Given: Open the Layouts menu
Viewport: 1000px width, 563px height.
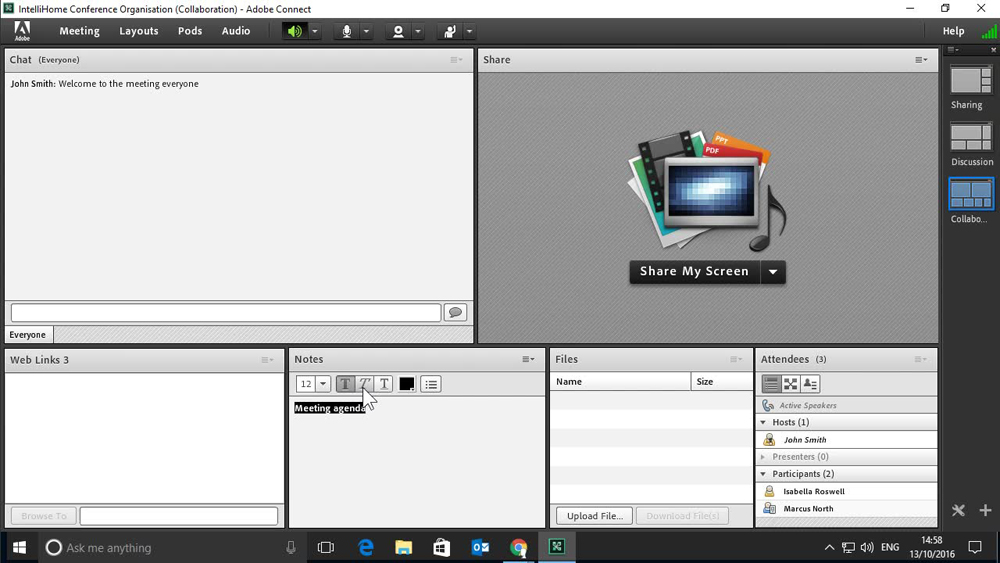Looking at the screenshot, I should pos(138,31).
